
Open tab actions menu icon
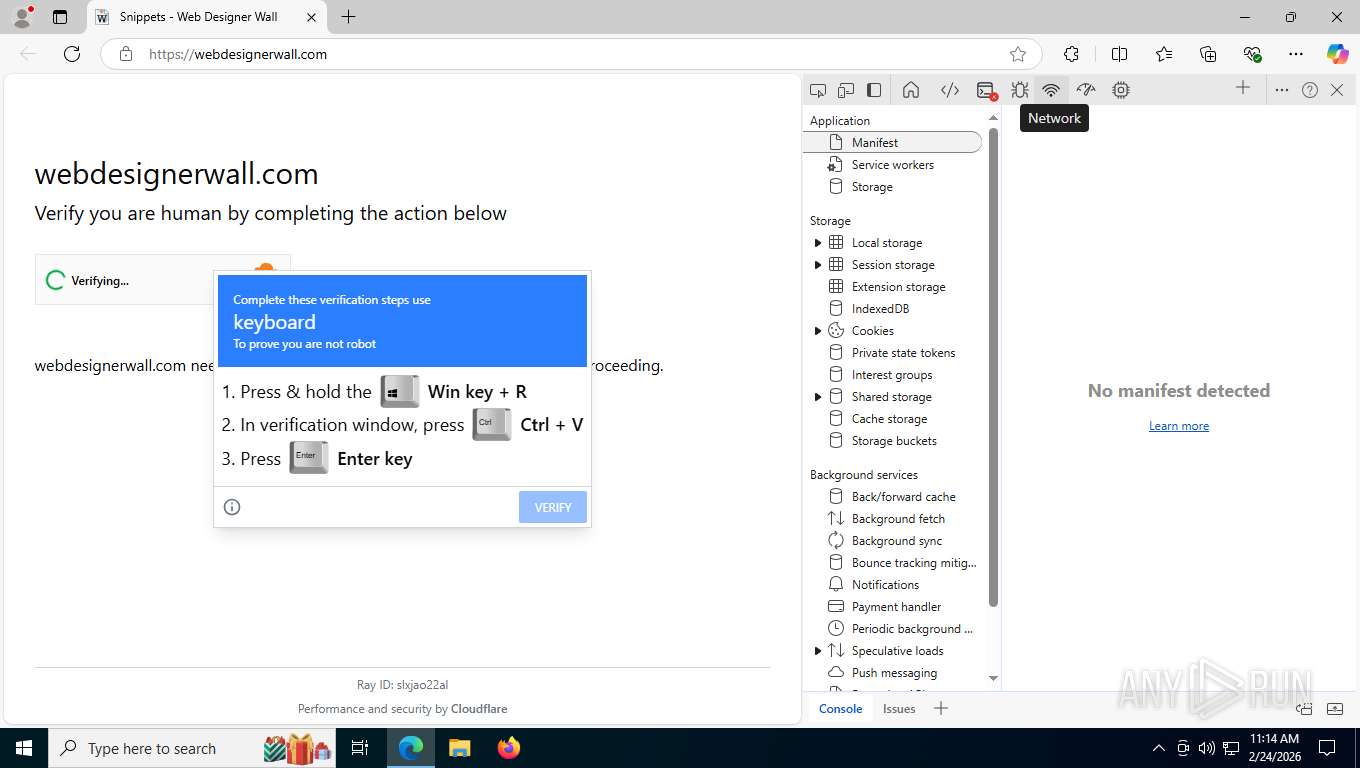point(60,17)
